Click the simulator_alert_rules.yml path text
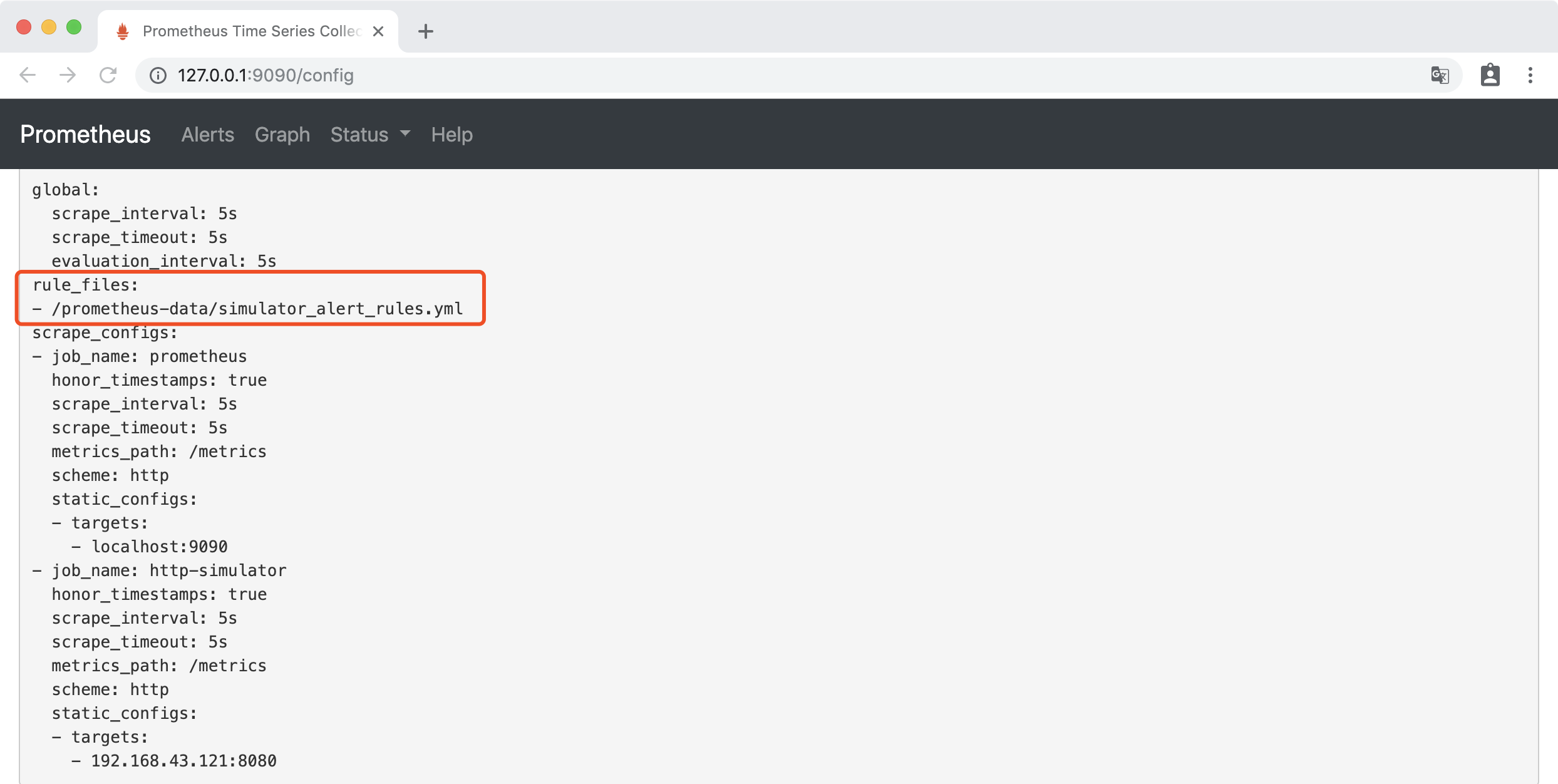Image resolution: width=1558 pixels, height=784 pixels. (257, 309)
